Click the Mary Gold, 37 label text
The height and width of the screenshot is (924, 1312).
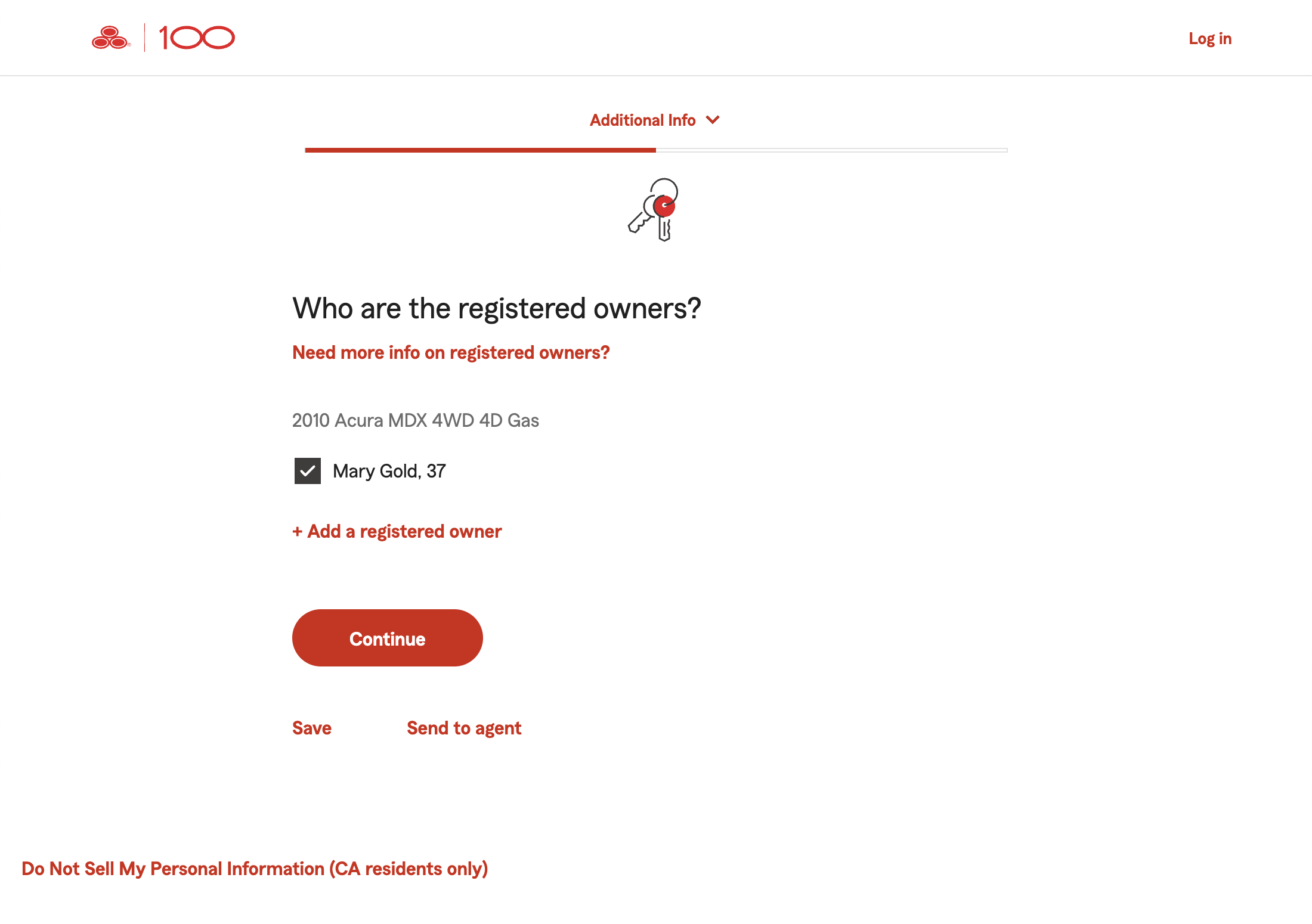tap(389, 471)
